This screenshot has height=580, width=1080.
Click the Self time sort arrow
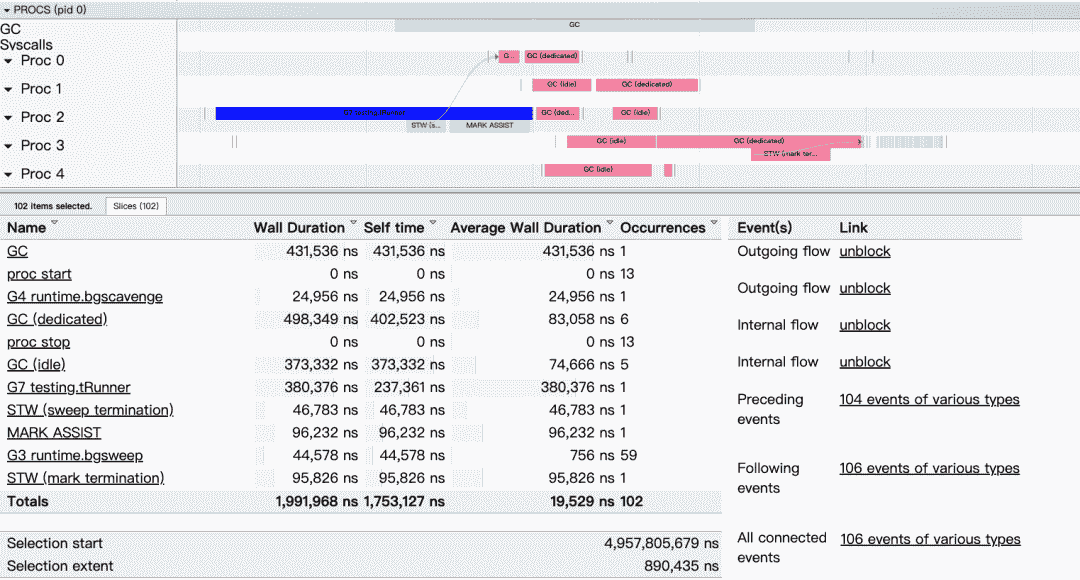coord(433,225)
